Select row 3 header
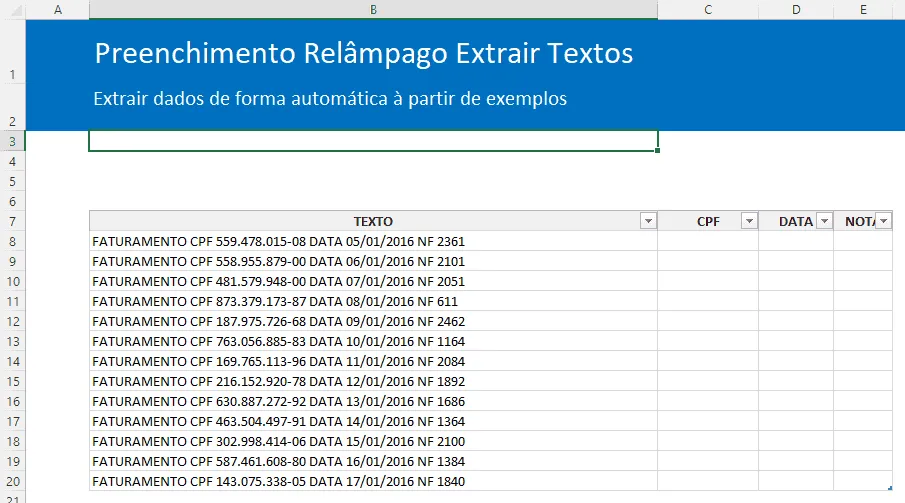Viewport: 905px width, 503px height. 13,141
